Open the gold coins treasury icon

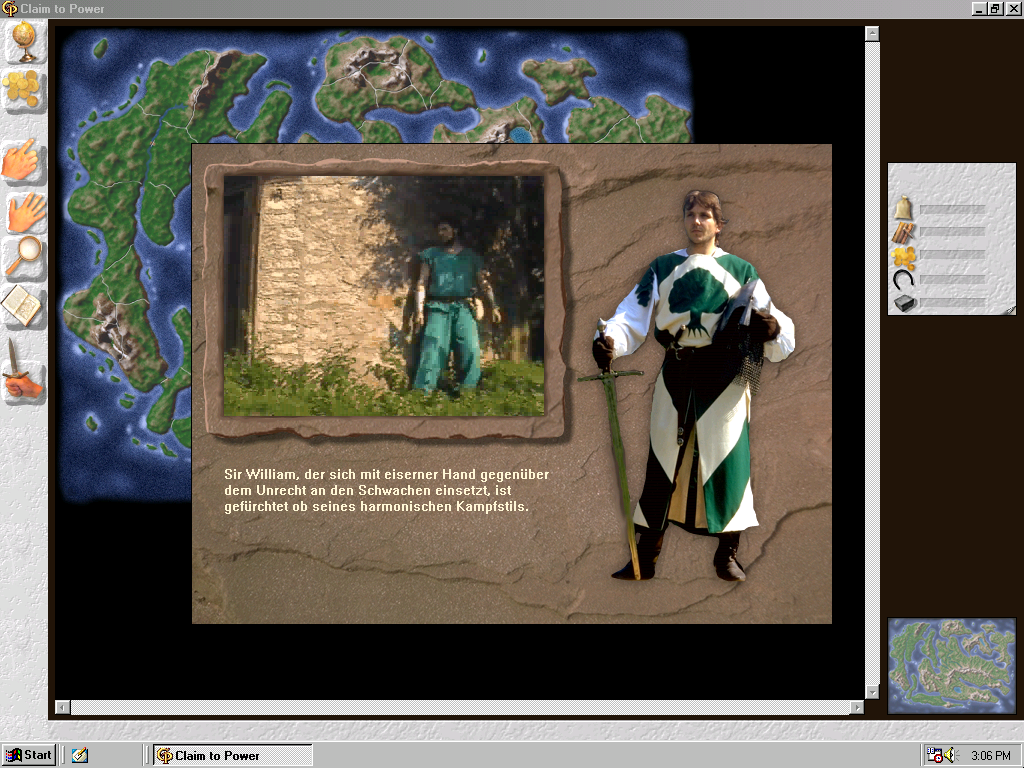pos(24,89)
